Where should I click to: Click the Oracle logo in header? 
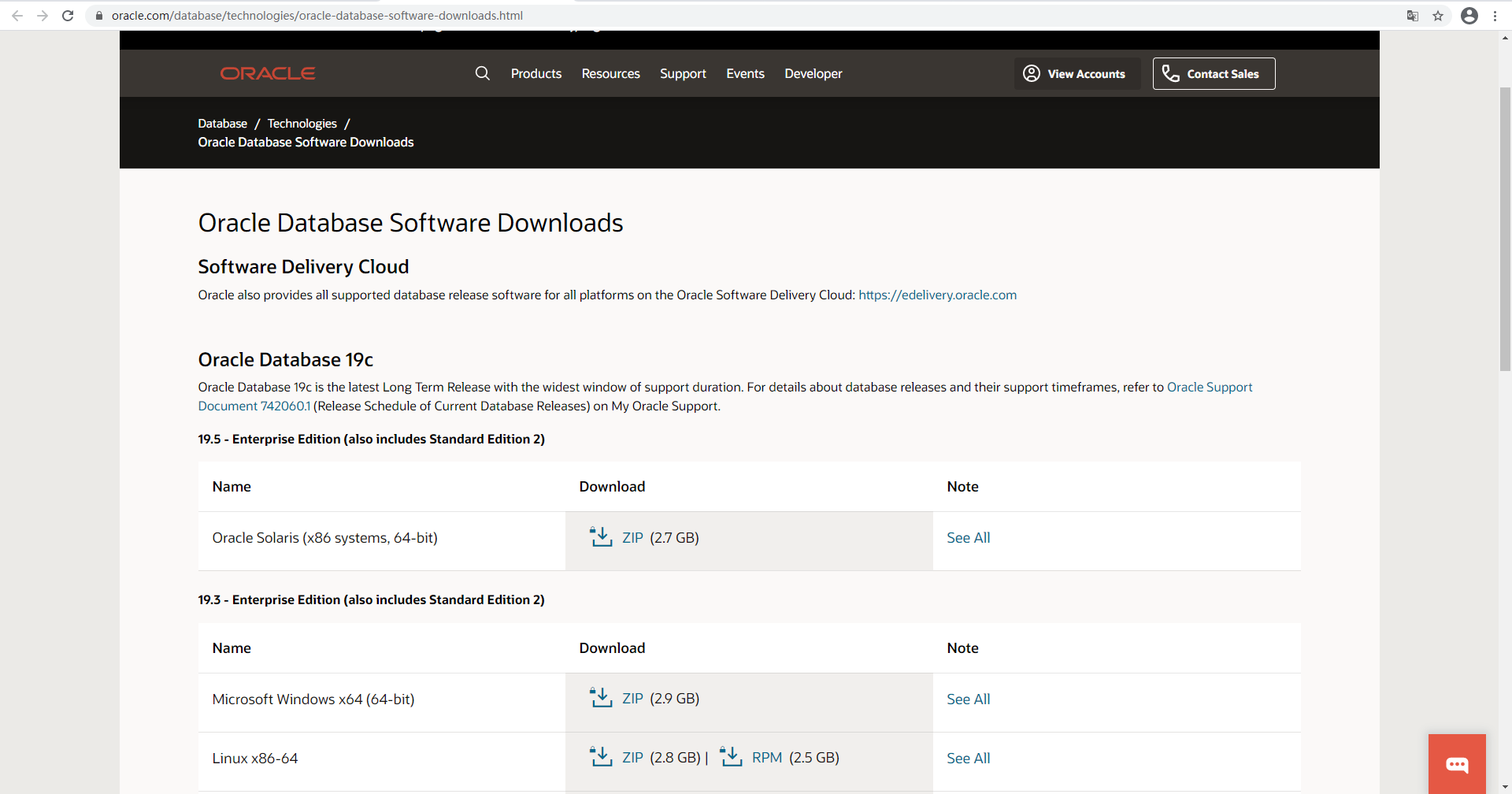click(268, 73)
